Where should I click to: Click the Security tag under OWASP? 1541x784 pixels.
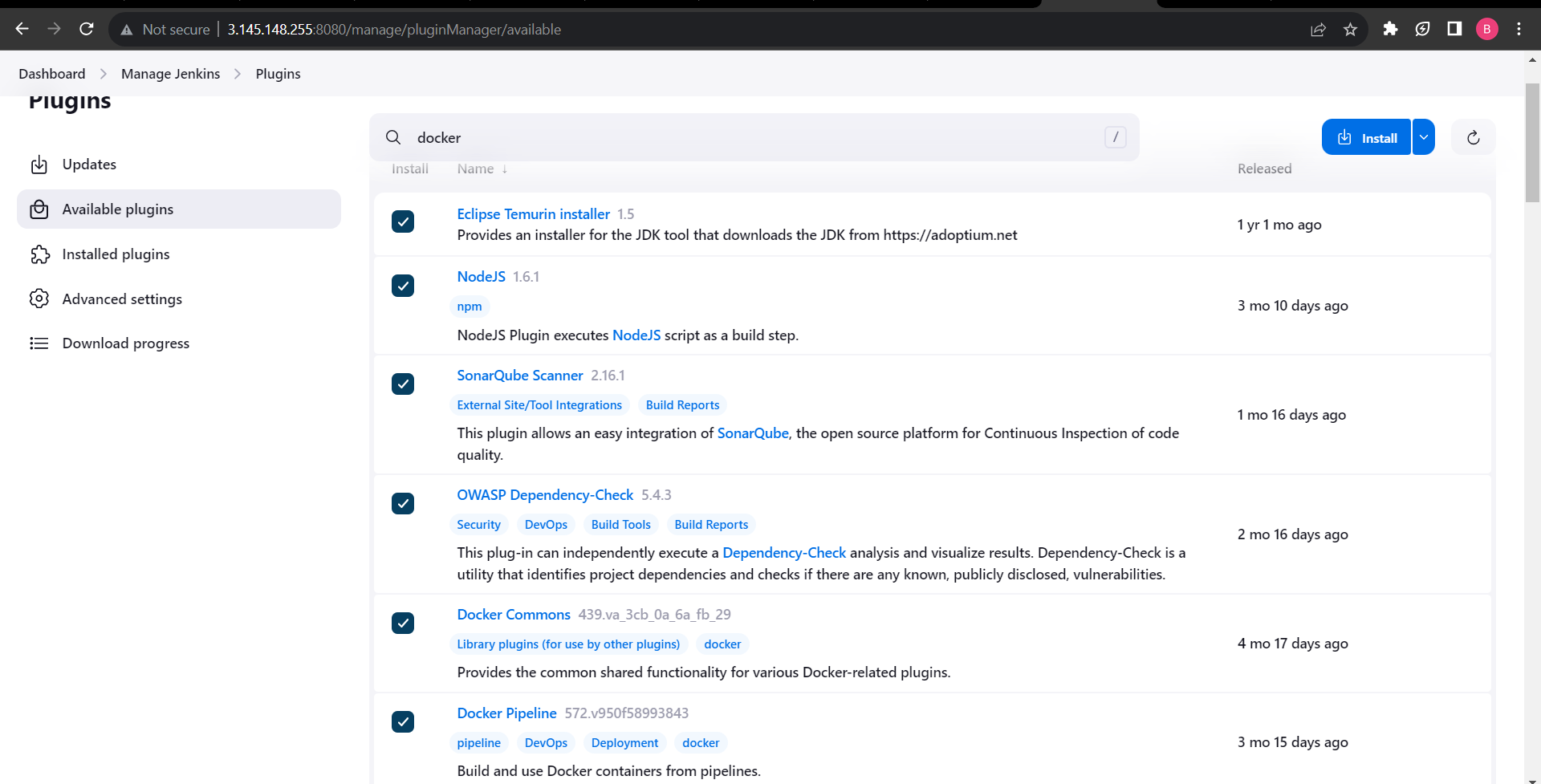[x=478, y=525]
